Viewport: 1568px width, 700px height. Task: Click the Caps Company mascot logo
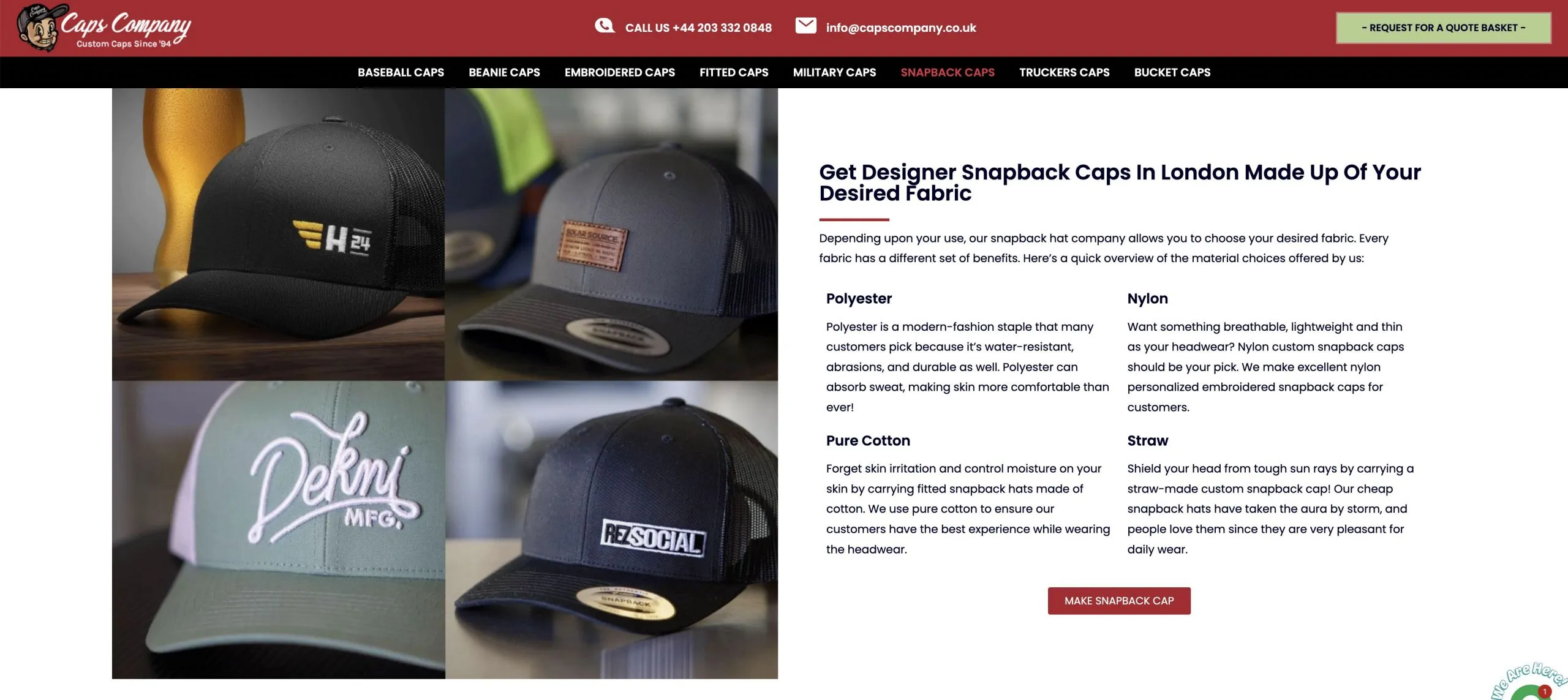click(40, 28)
